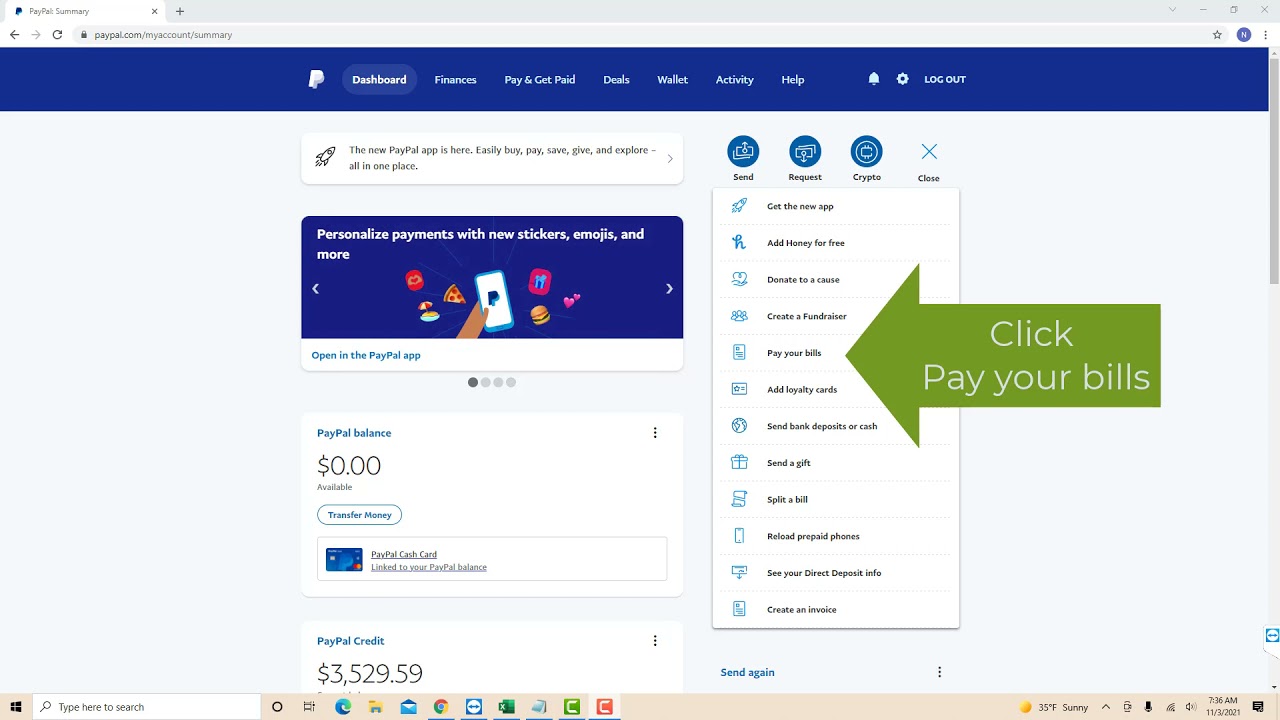The height and width of the screenshot is (720, 1280).
Task: Open in the PayPal app link
Action: click(365, 355)
